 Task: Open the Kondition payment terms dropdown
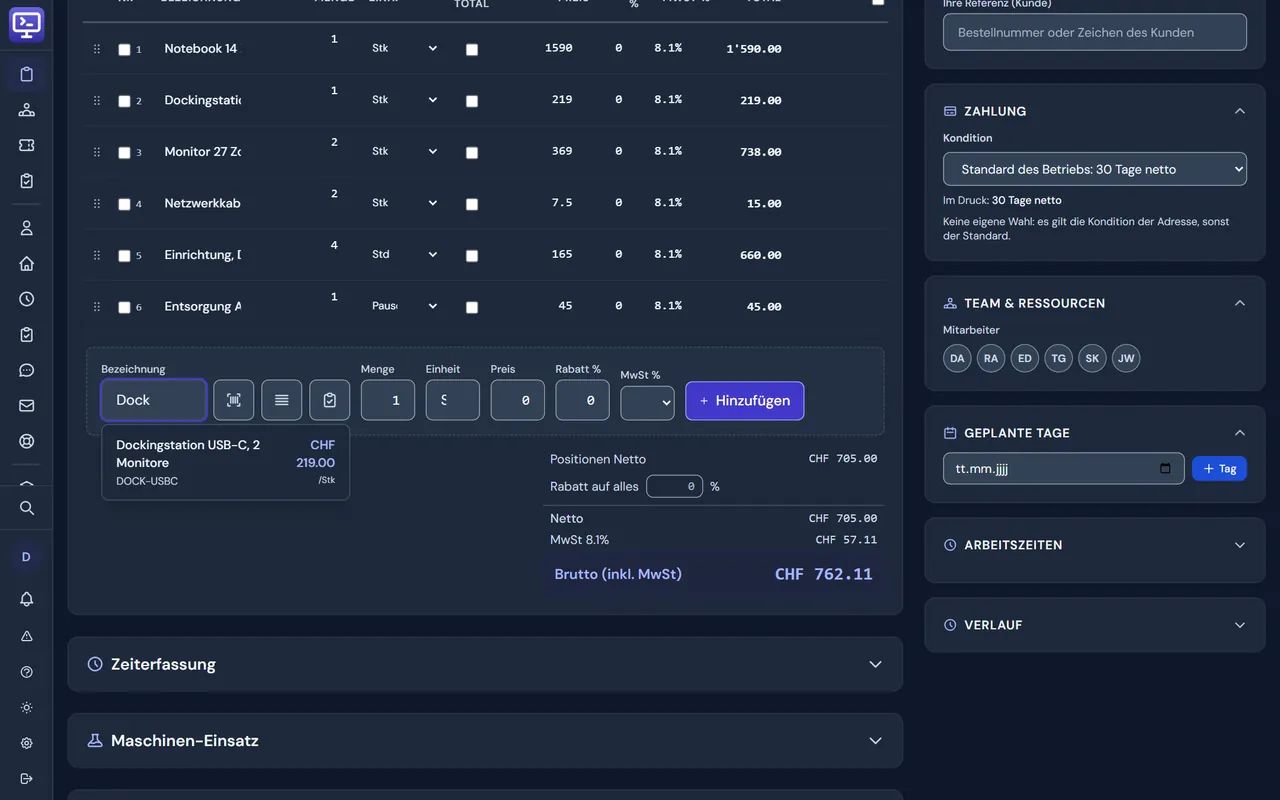1095,169
